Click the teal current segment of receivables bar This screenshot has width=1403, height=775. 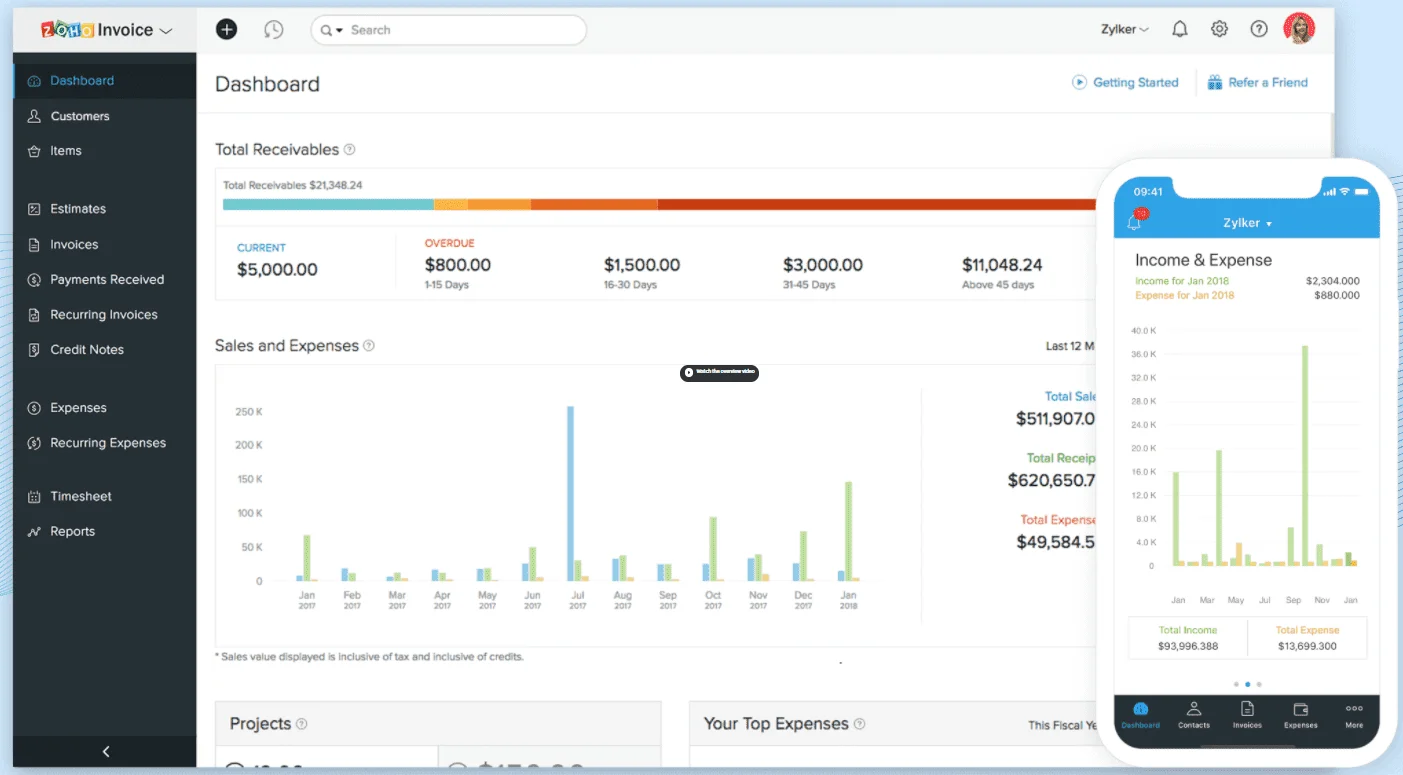tap(328, 204)
